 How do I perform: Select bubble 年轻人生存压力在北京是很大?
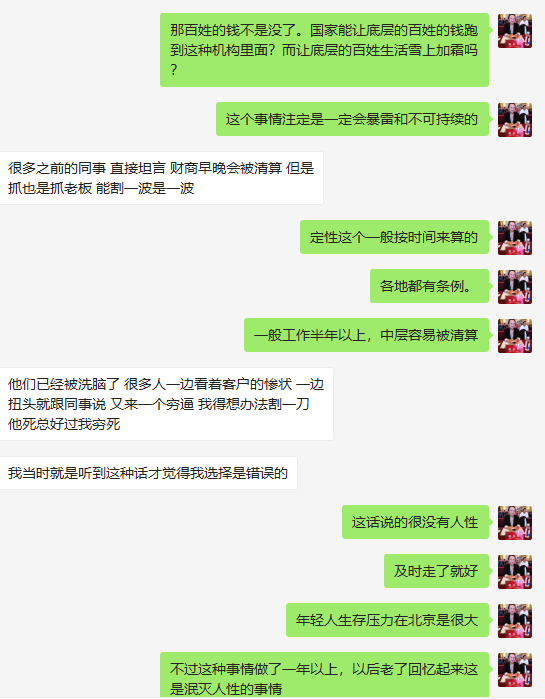[x=387, y=620]
